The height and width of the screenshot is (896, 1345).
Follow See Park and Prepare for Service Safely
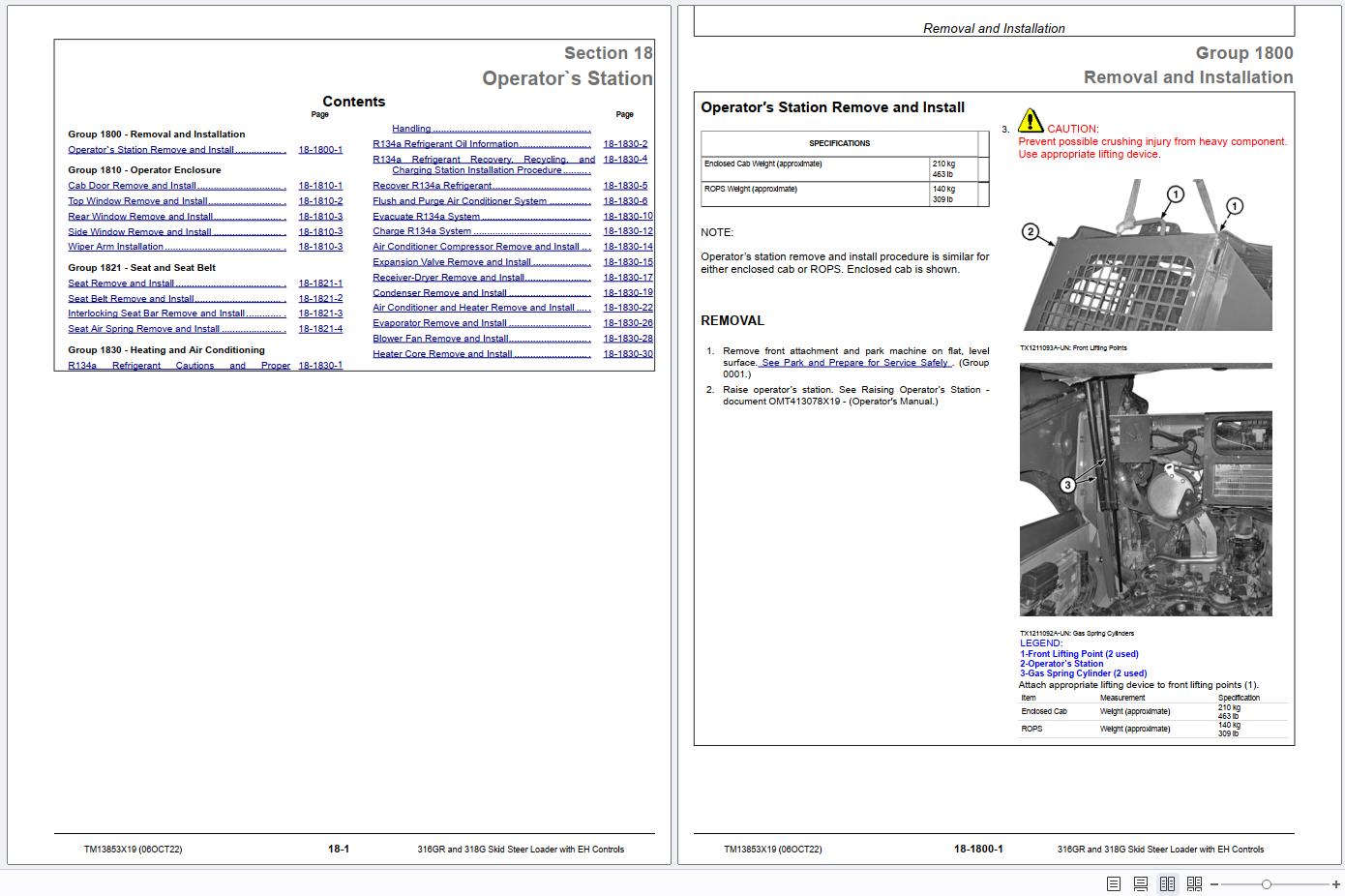coord(854,363)
